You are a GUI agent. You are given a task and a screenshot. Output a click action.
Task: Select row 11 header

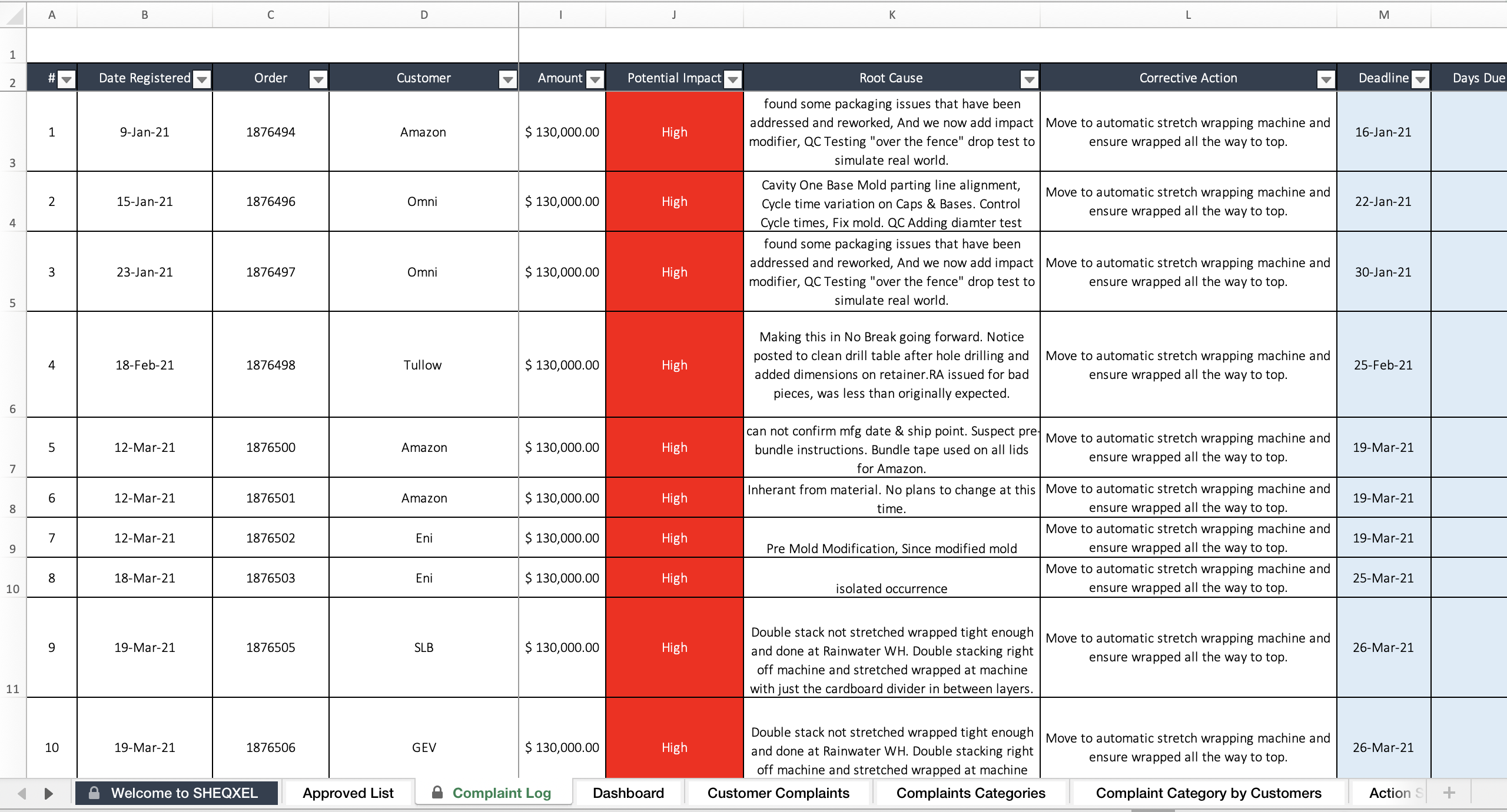[x=13, y=647]
